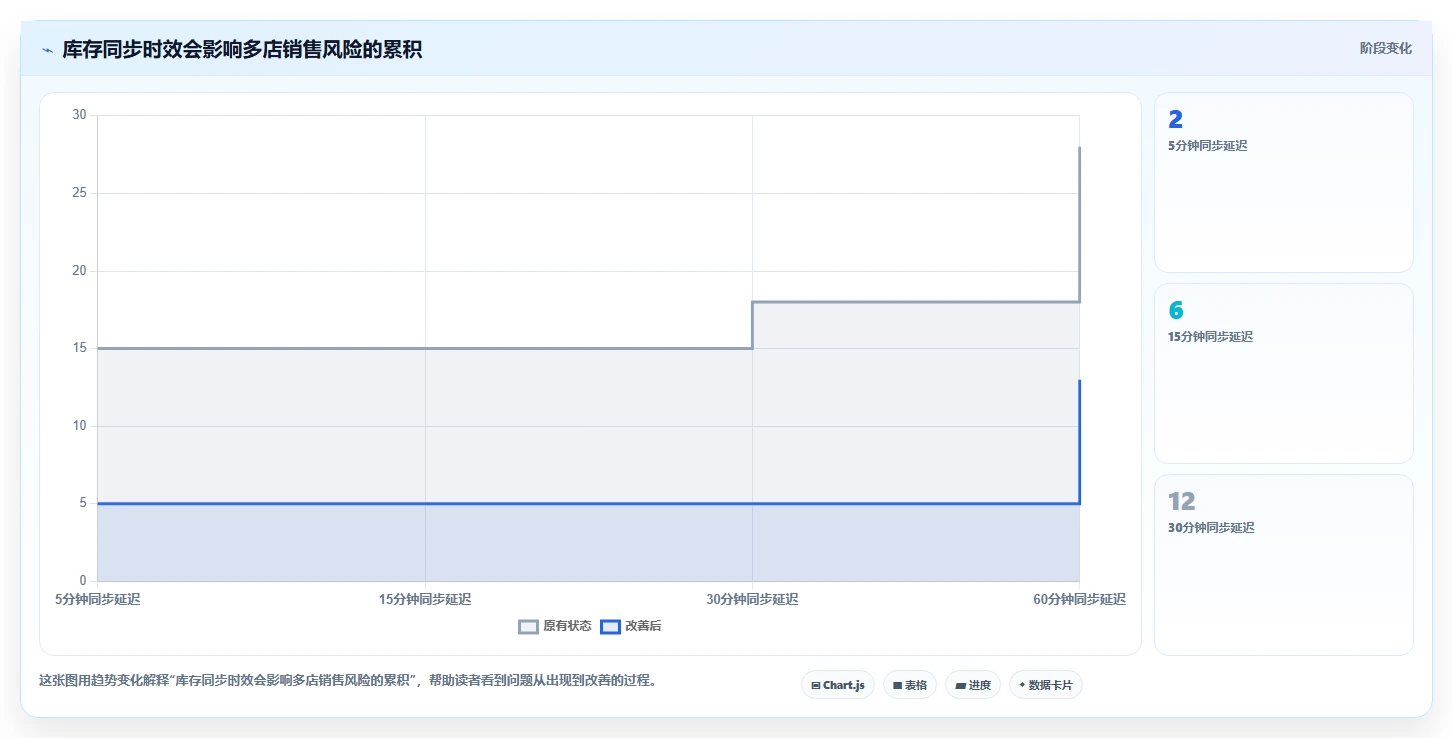Click the y-axis label 30
1453x738 pixels.
pyautogui.click(x=80, y=115)
